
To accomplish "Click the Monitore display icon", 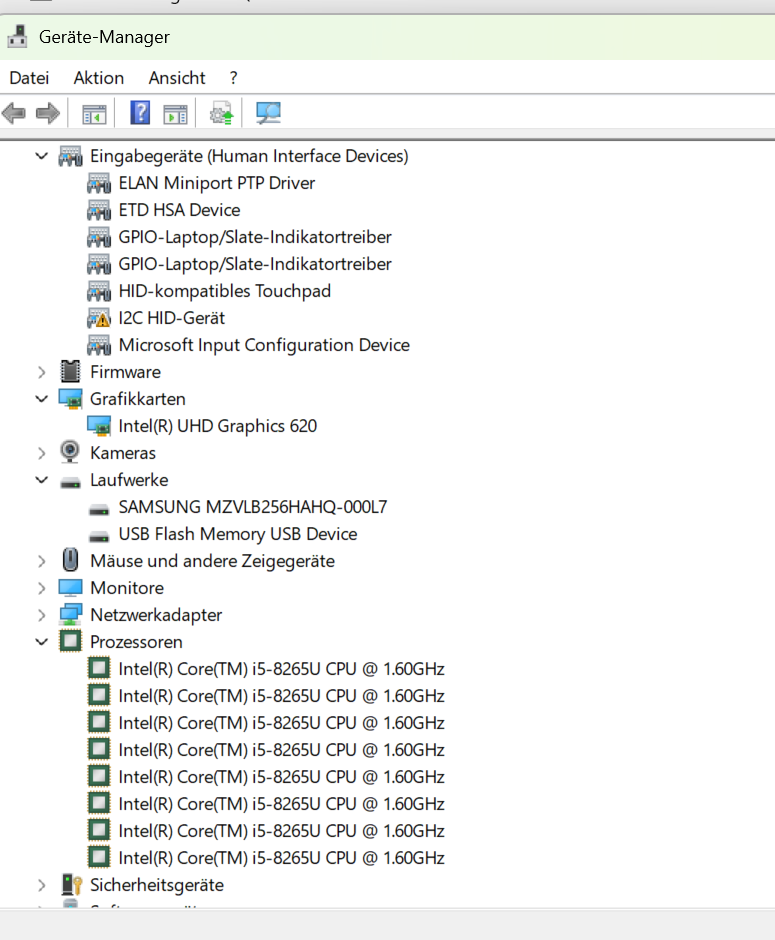I will point(70,588).
